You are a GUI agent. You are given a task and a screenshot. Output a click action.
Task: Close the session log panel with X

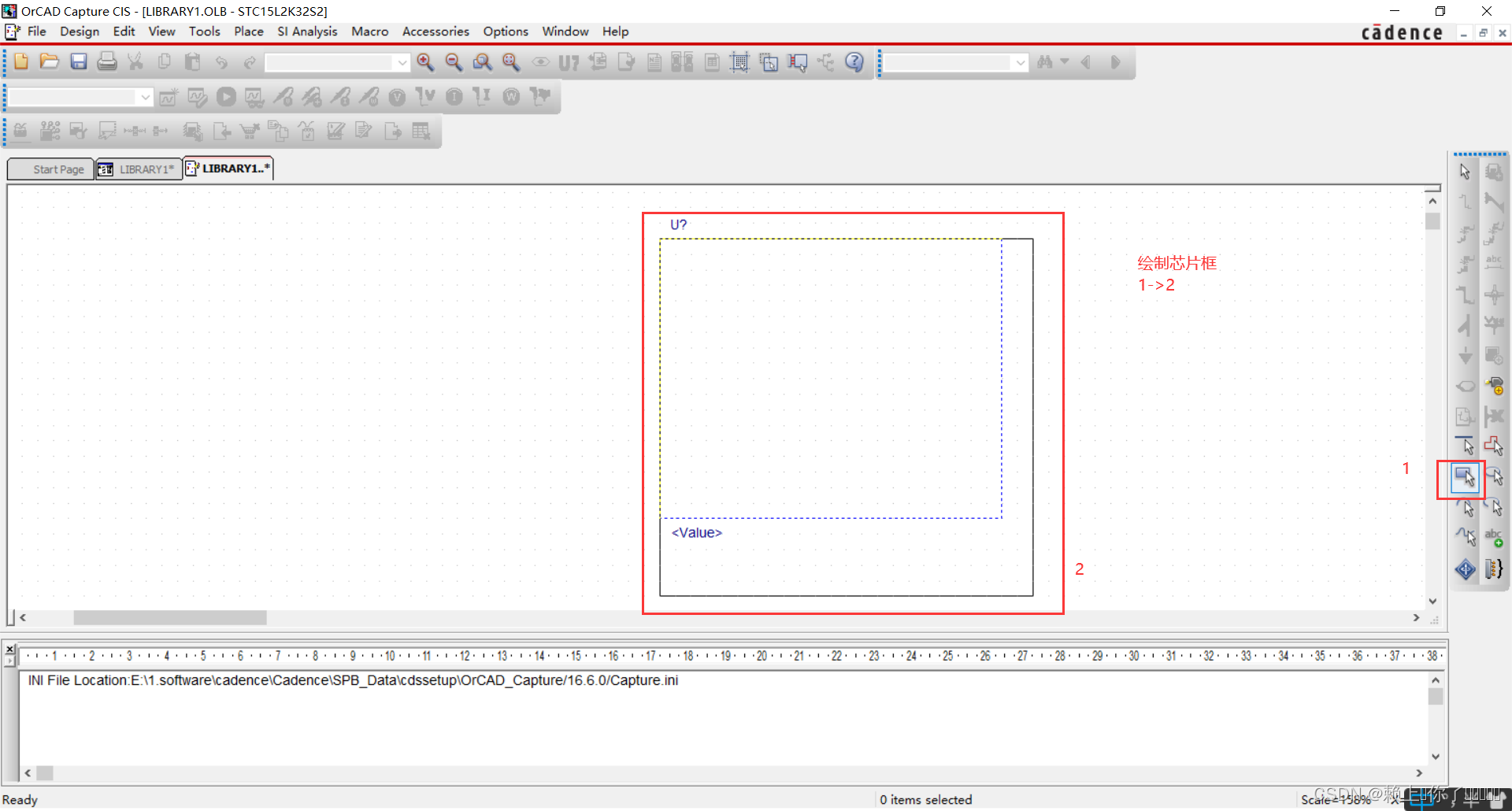pyautogui.click(x=9, y=650)
